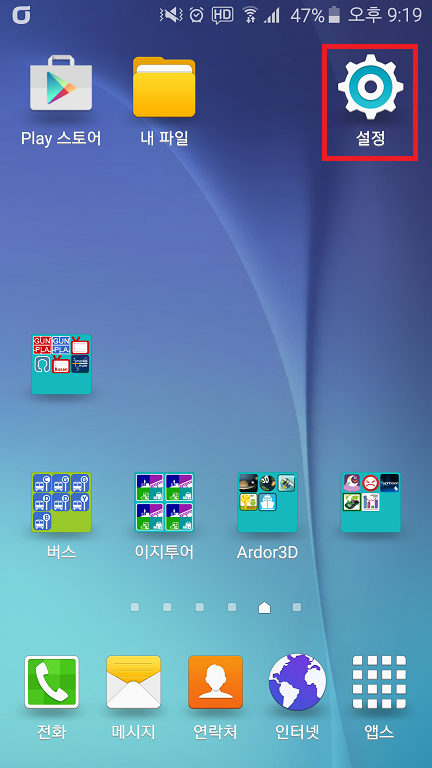Tap the 인터넷 label

coord(297,732)
